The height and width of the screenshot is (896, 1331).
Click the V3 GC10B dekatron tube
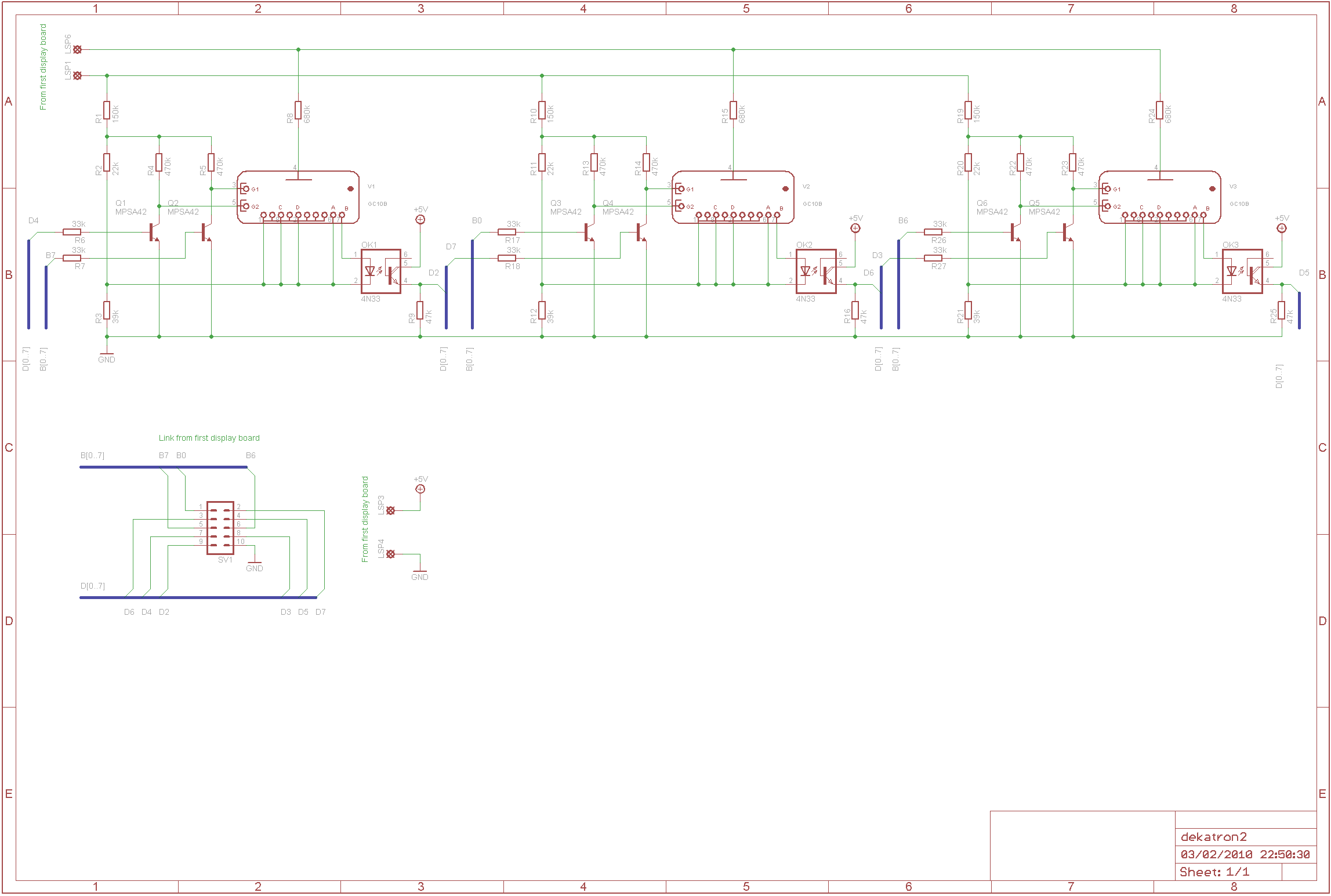(x=1160, y=197)
